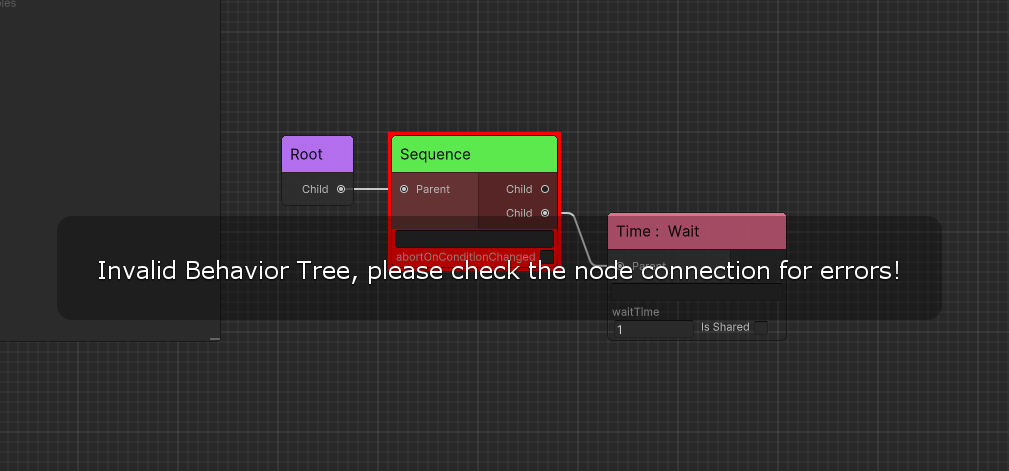Click the Sequence node's second Child port
The height and width of the screenshot is (471, 1009).
tap(545, 213)
